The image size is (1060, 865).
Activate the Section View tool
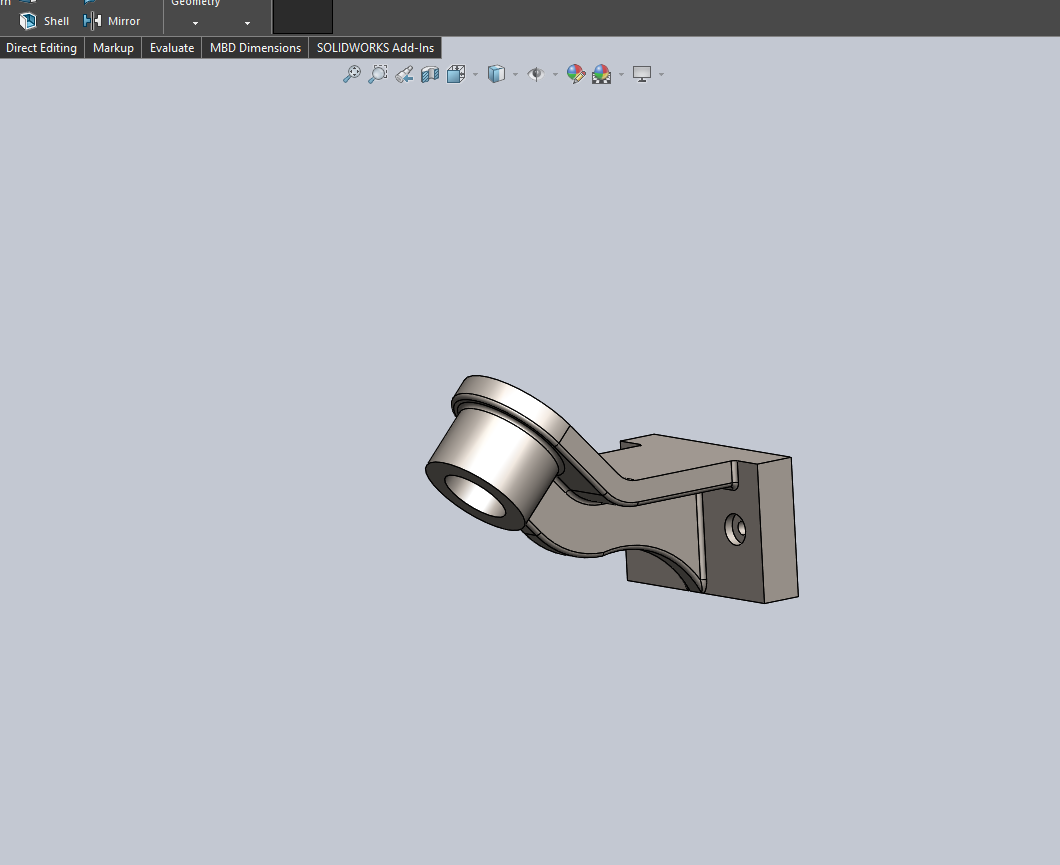pos(430,74)
